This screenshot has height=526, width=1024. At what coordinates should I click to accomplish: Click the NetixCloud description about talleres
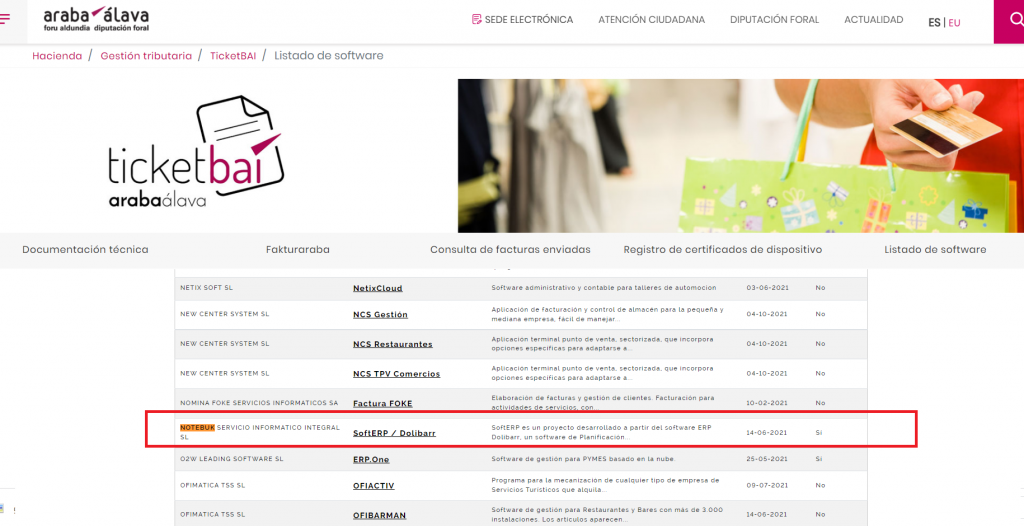point(604,288)
